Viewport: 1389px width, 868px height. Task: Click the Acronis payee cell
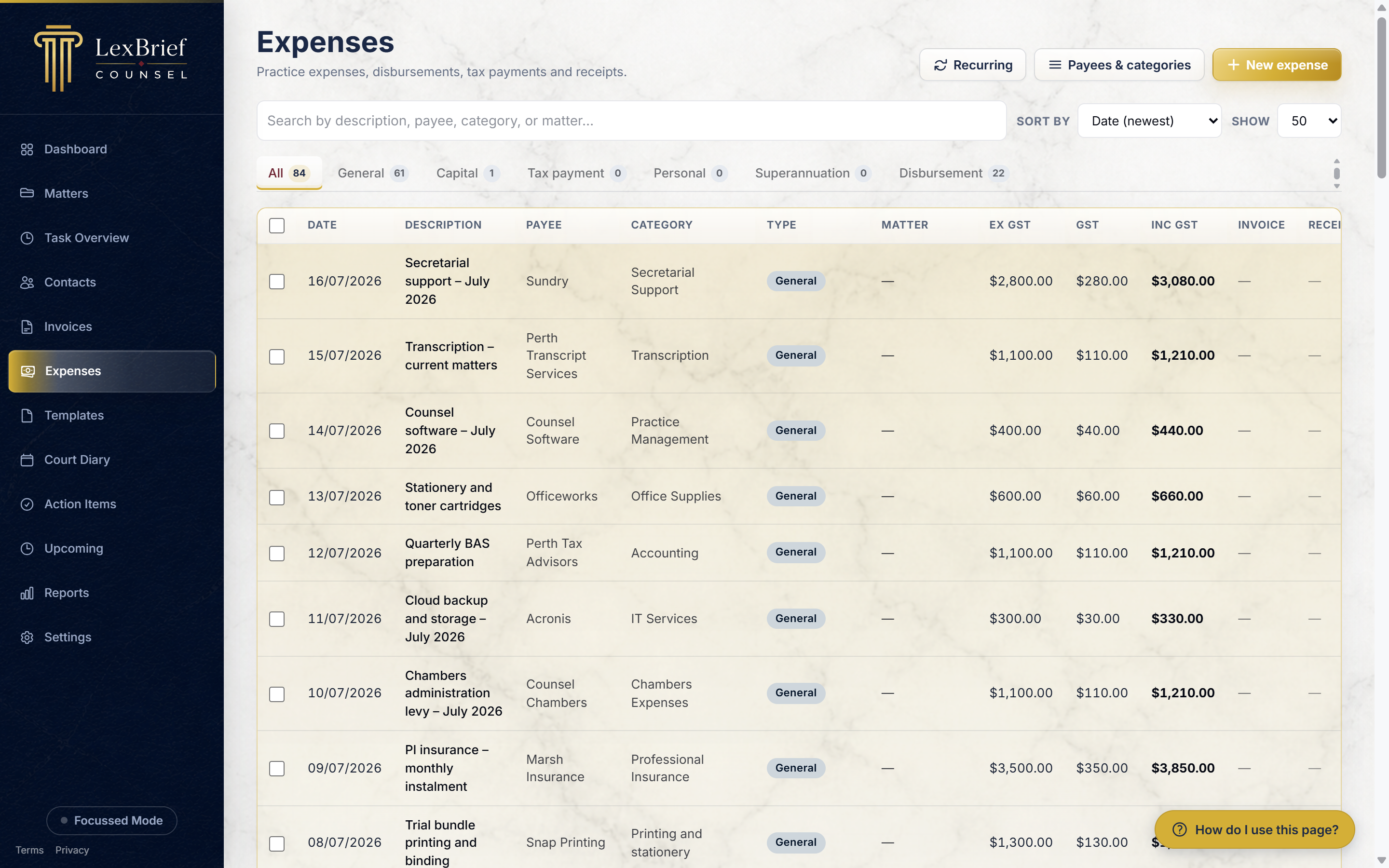click(x=548, y=619)
